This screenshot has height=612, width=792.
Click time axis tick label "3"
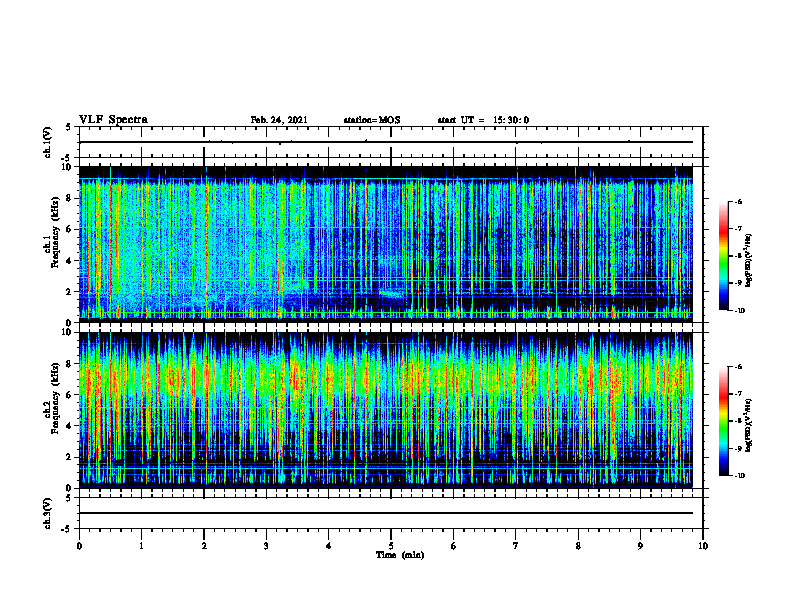pos(266,546)
